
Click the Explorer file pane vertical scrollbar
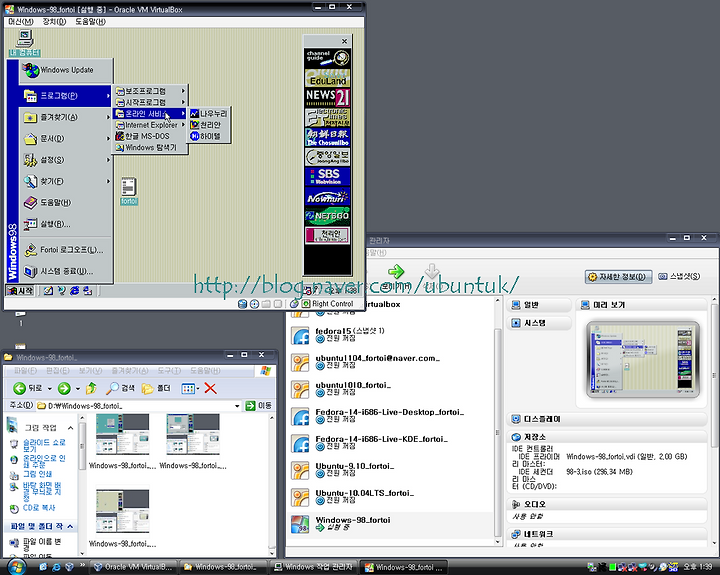click(272, 485)
